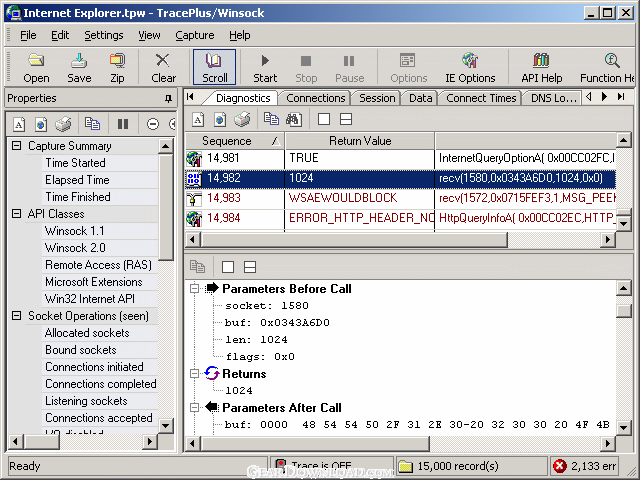
Task: Click font icon in Properties toolbar
Action: [19, 124]
